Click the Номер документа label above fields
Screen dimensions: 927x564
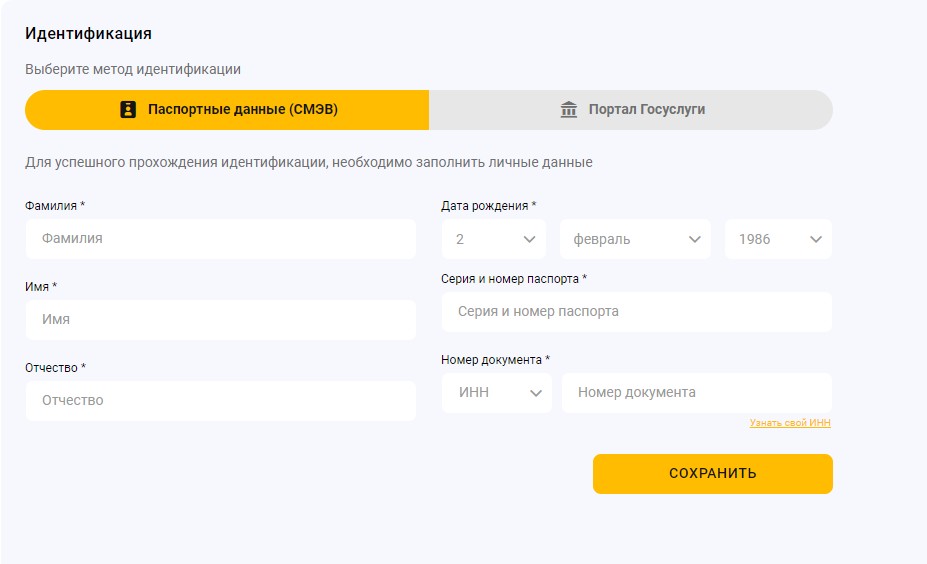click(x=495, y=359)
